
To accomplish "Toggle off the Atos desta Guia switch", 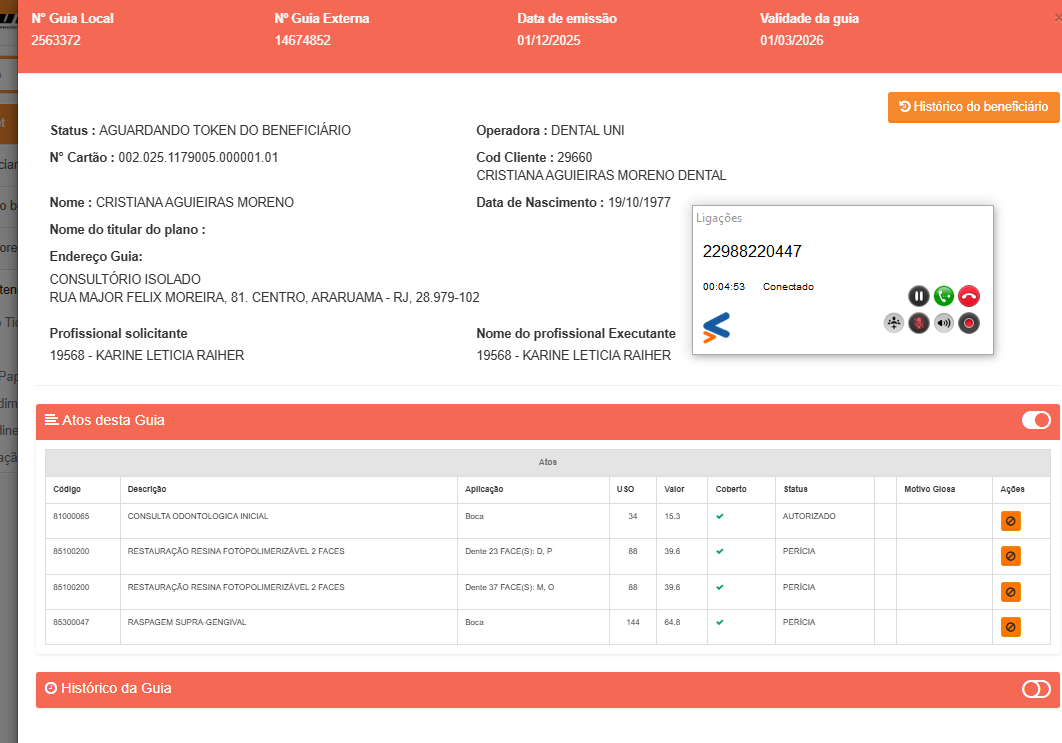I will click(1036, 421).
